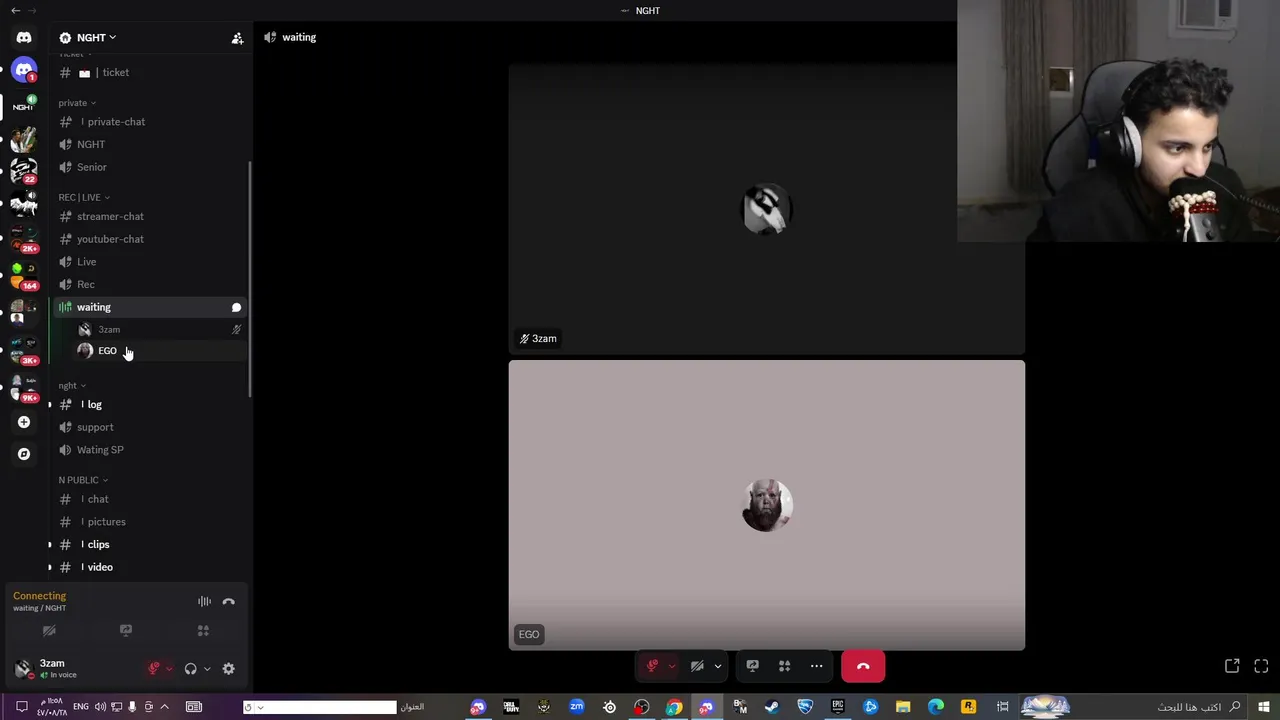The image size is (1280, 720).
Task: Collapse the private category
Action: pos(77,103)
